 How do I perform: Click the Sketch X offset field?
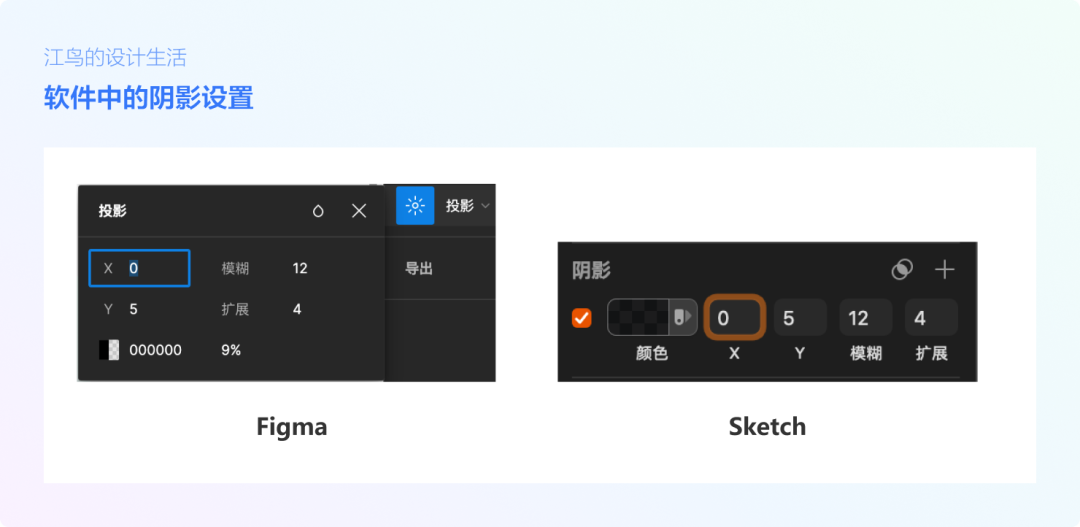click(735, 318)
